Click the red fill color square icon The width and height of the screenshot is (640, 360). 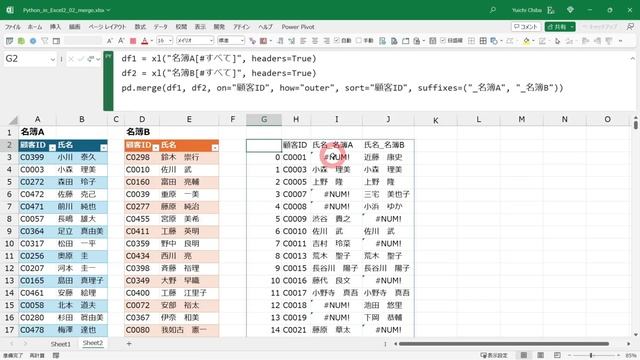(x=133, y=41)
